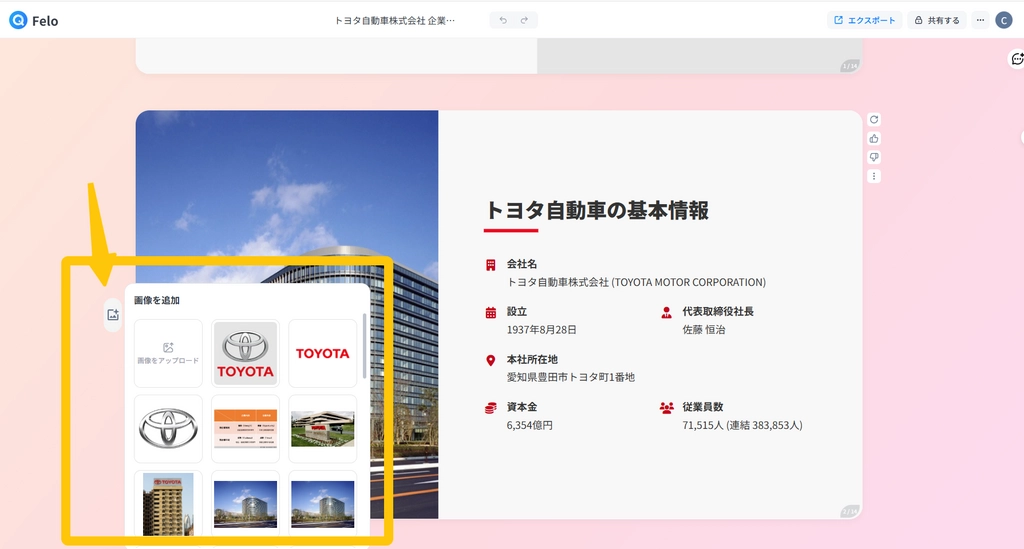Open the top bar's horizontal ellipsis menu
Screen dimensions: 1024x549
[x=980, y=20]
